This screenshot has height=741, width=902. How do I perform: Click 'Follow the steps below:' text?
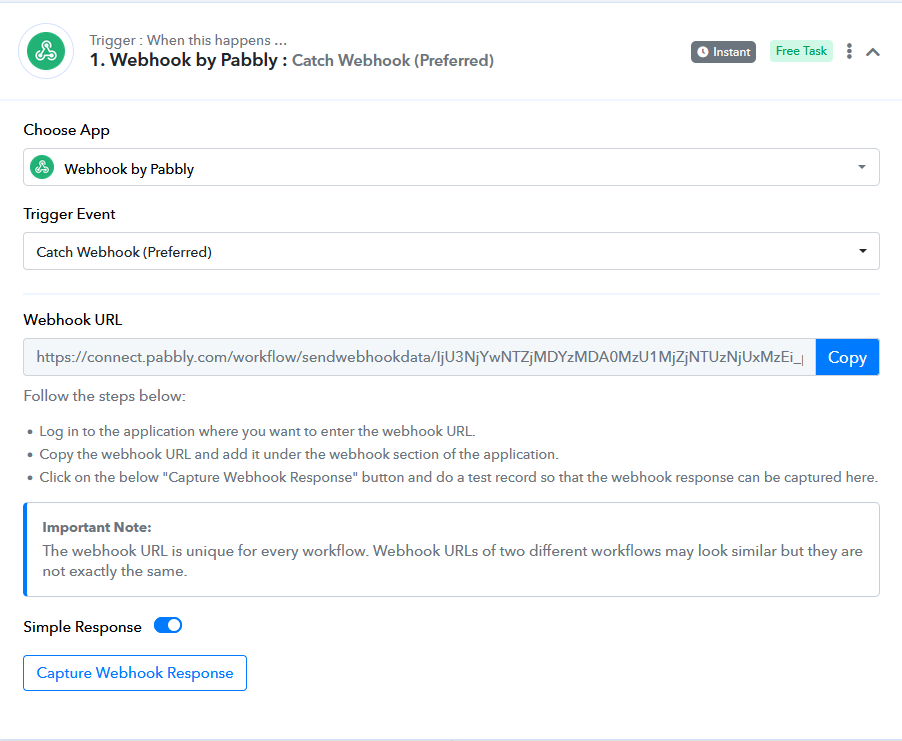[105, 396]
